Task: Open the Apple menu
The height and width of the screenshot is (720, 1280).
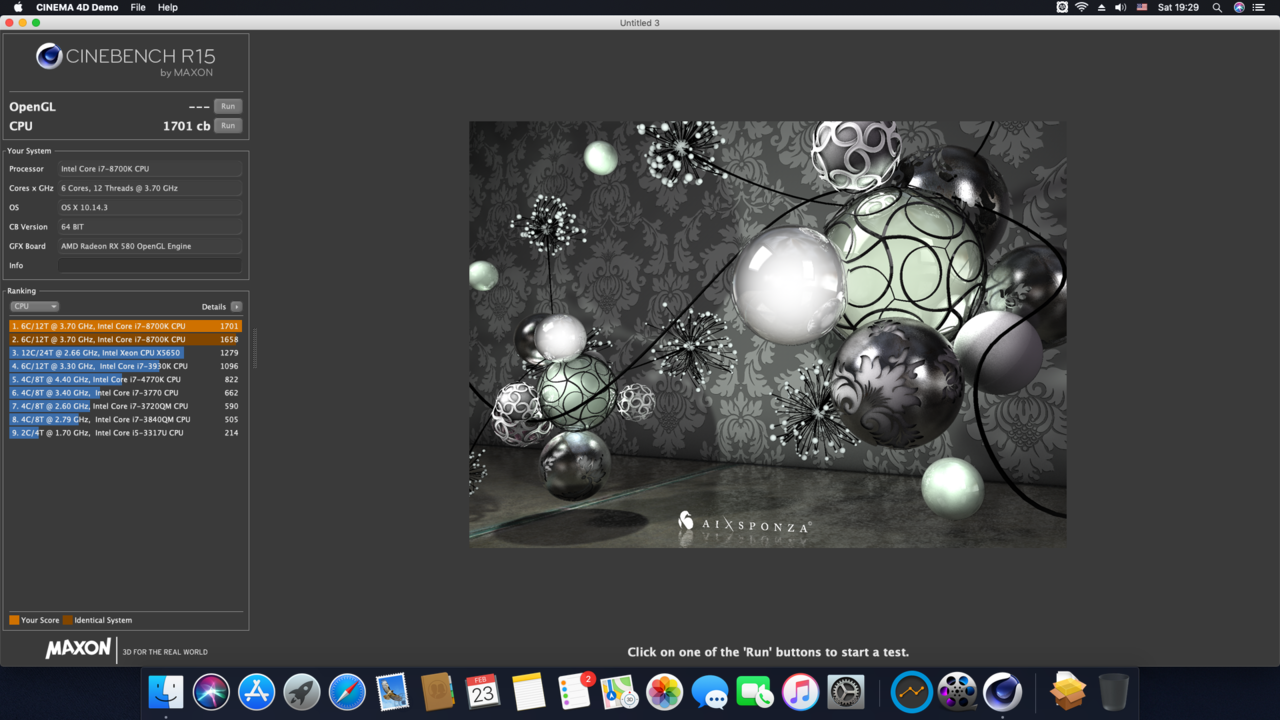Action: pyautogui.click(x=17, y=7)
